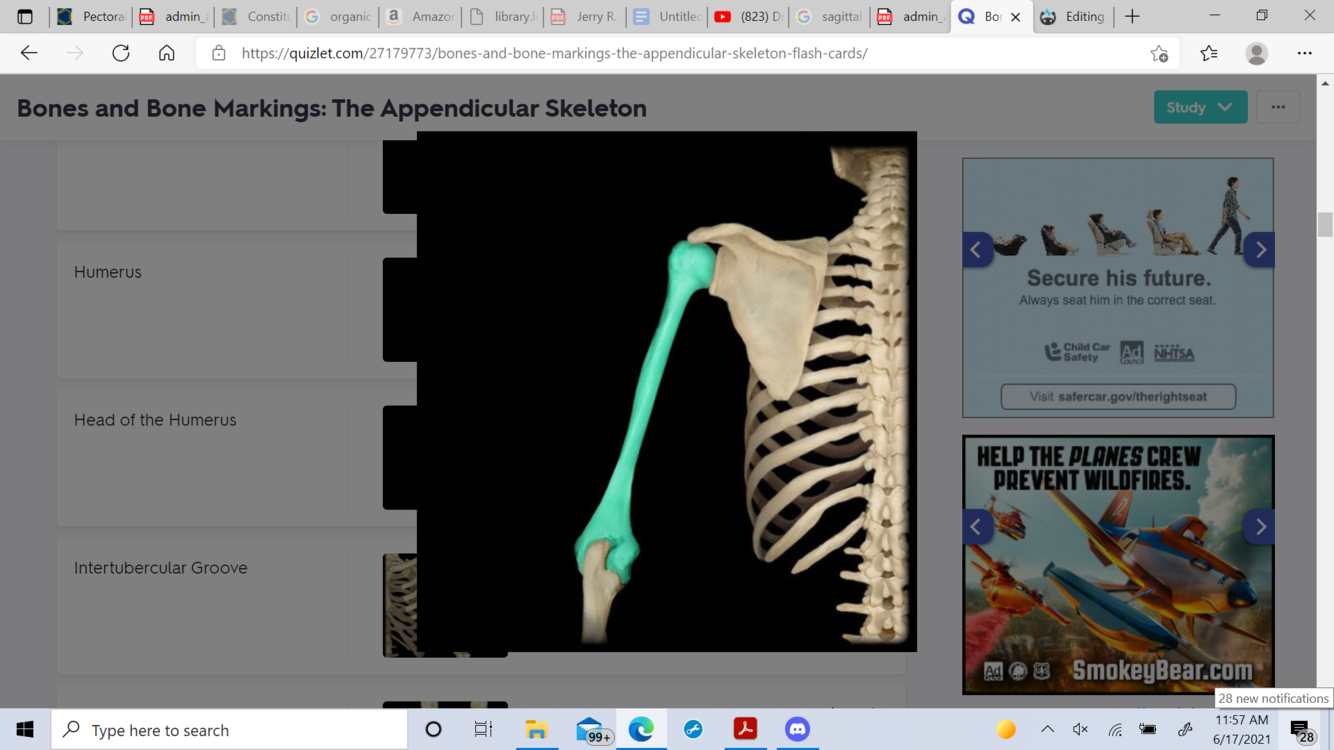Visit safercar.gov/therightseat link
The image size is (1334, 750).
coord(1118,396)
